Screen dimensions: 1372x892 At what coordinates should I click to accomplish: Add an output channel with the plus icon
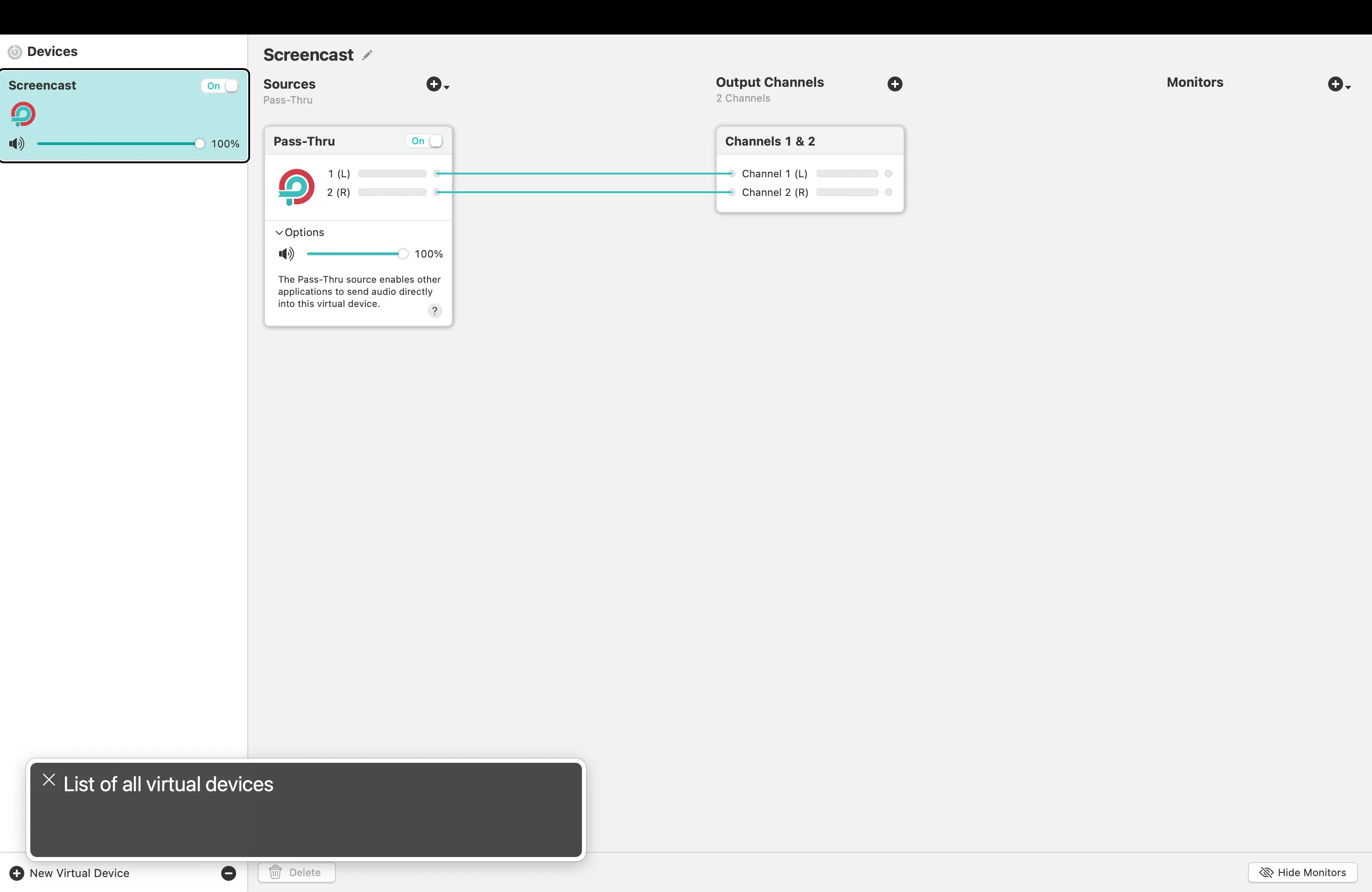coord(894,84)
